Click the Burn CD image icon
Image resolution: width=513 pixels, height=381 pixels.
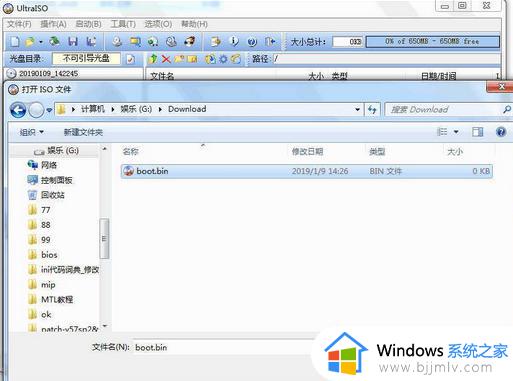pyautogui.click(x=190, y=42)
